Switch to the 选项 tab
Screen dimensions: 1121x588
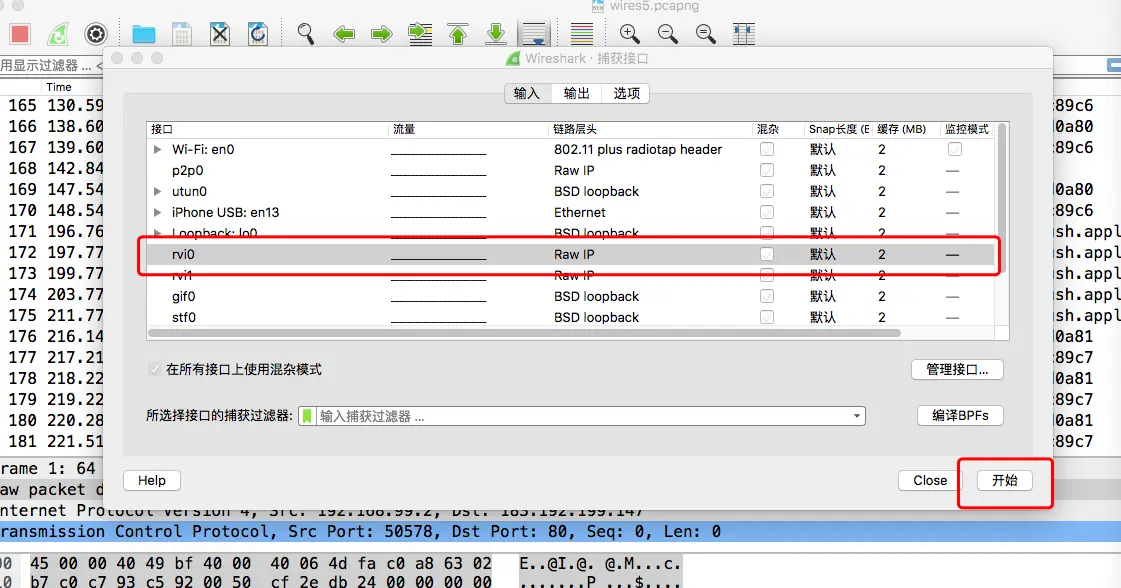pyautogui.click(x=626, y=93)
